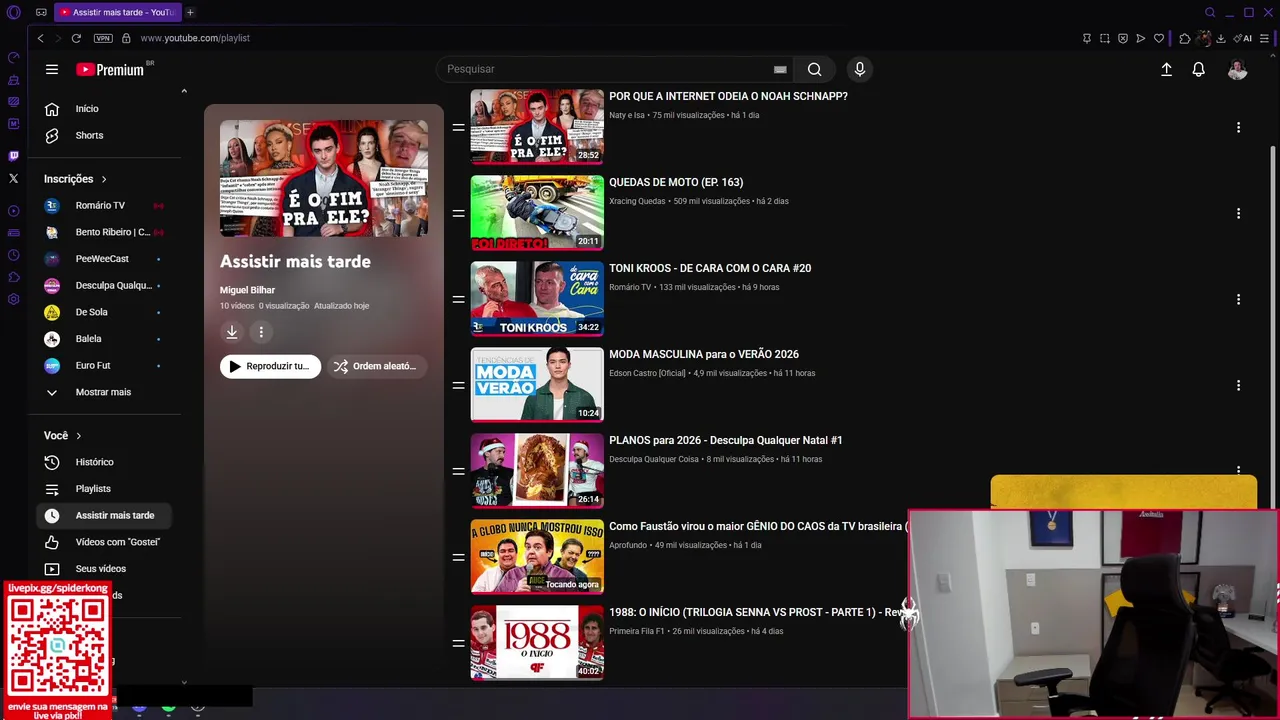Open the virtual keyboard icon in search box
The image size is (1280, 720).
(x=780, y=69)
